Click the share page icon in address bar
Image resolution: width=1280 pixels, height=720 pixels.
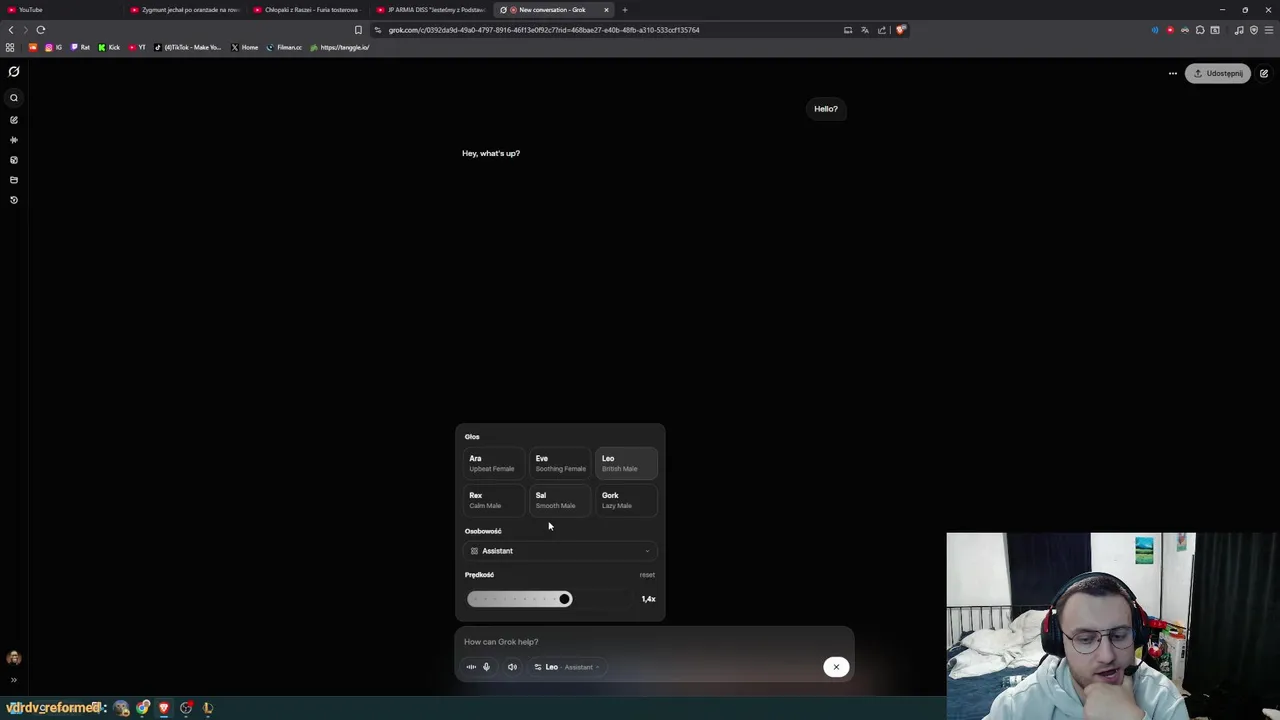click(x=882, y=30)
